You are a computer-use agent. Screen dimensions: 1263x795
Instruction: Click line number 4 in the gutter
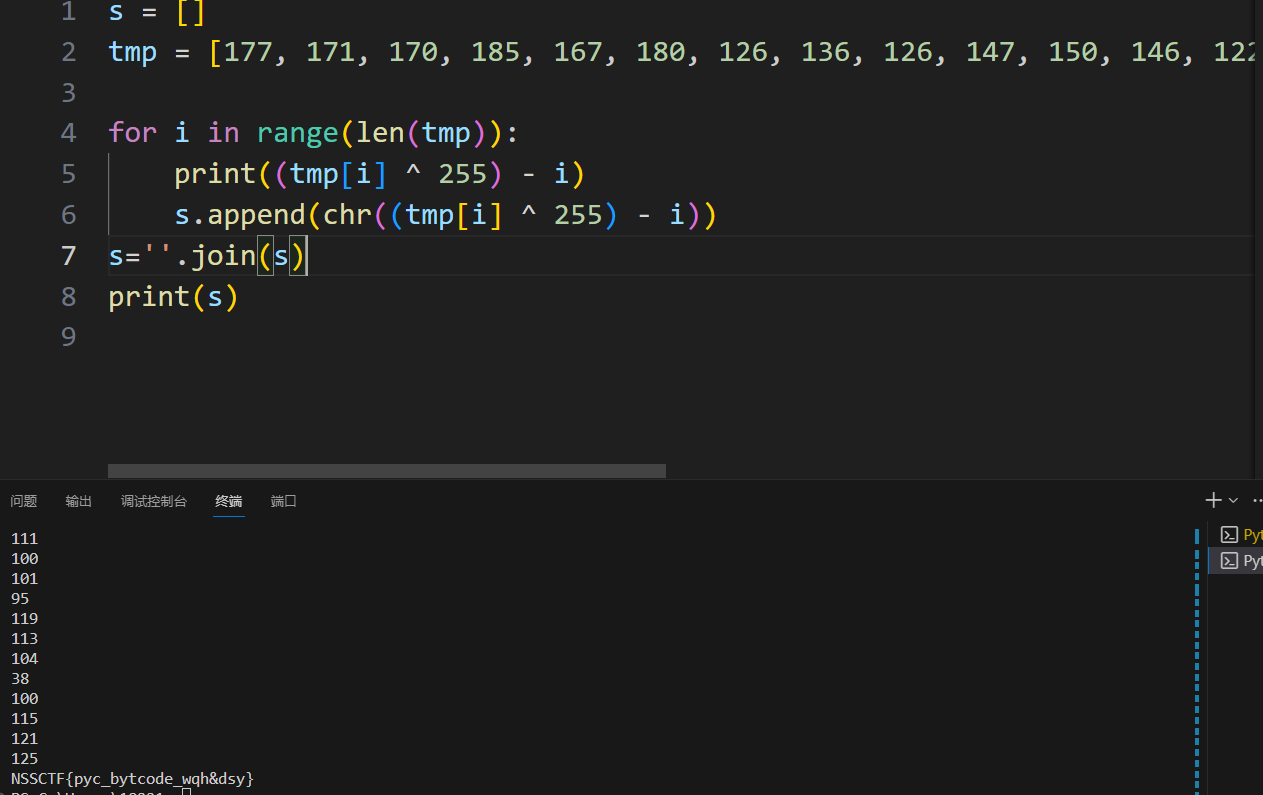(68, 133)
